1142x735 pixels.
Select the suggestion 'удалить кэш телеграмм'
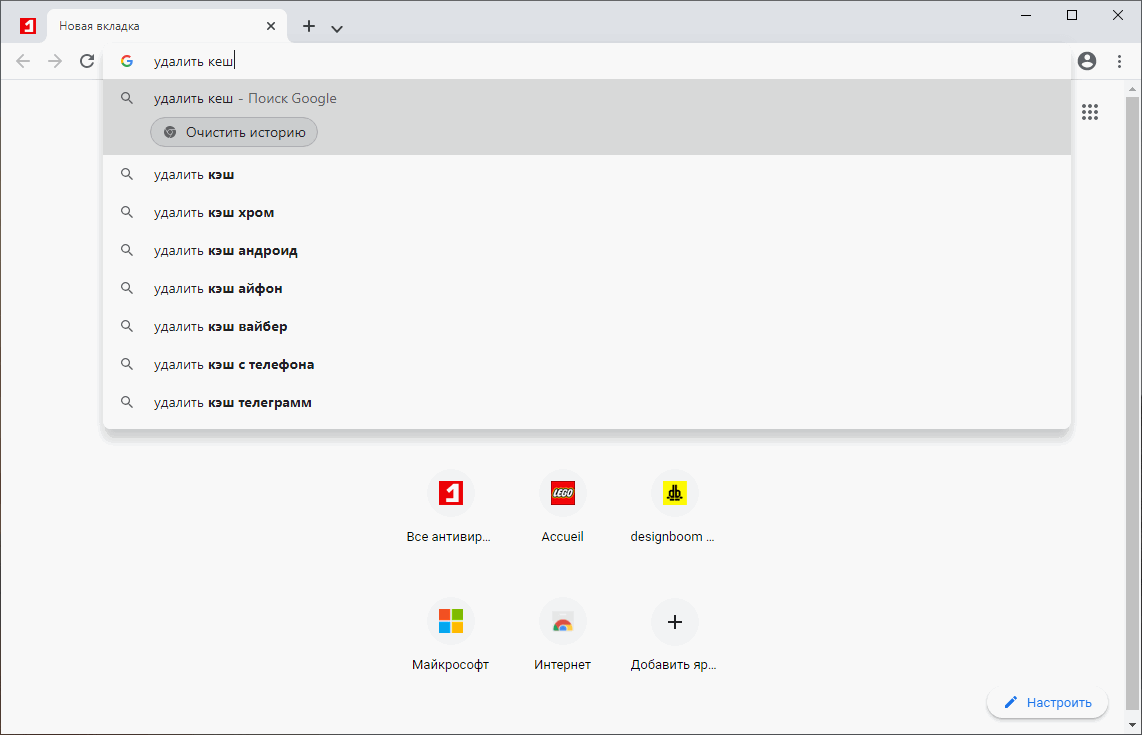pyautogui.click(x=231, y=402)
